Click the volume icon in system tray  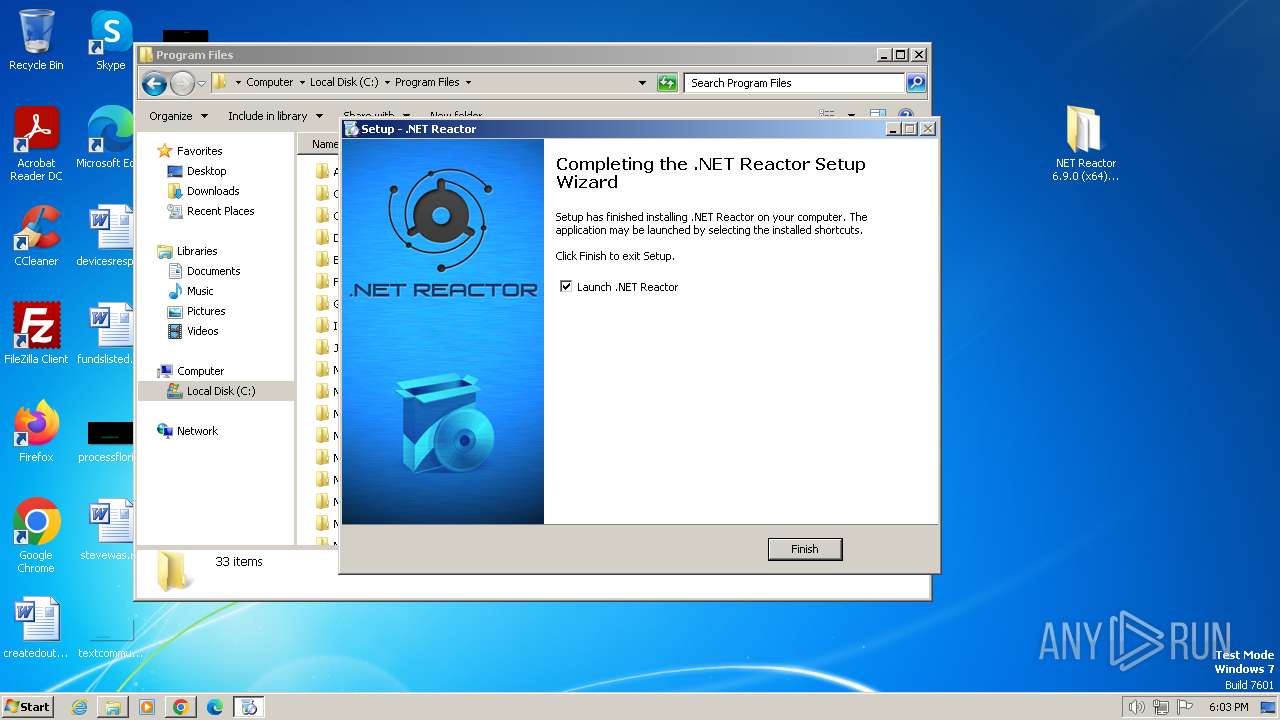click(x=1136, y=707)
